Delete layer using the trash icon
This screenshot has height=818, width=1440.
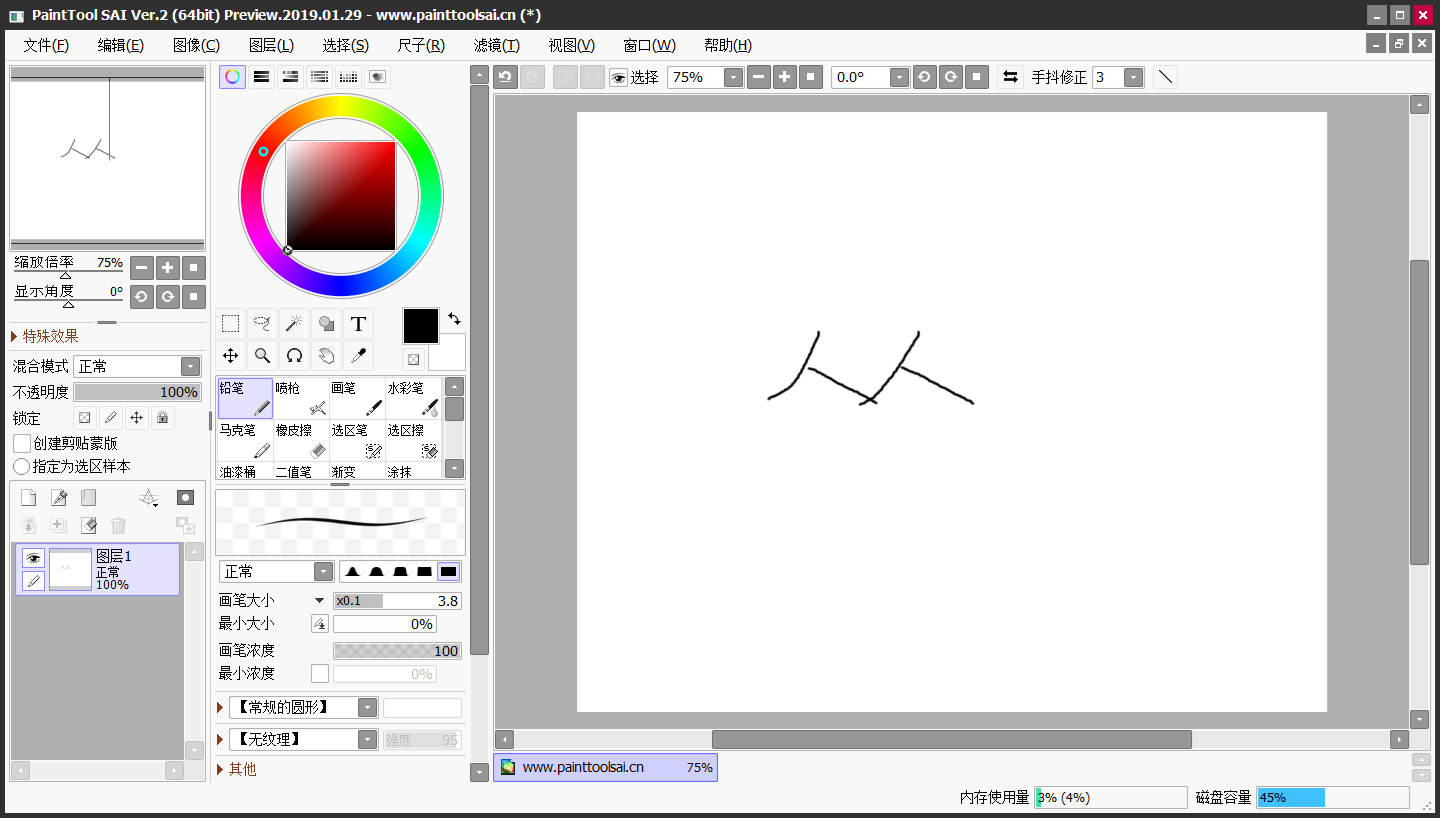(x=118, y=525)
